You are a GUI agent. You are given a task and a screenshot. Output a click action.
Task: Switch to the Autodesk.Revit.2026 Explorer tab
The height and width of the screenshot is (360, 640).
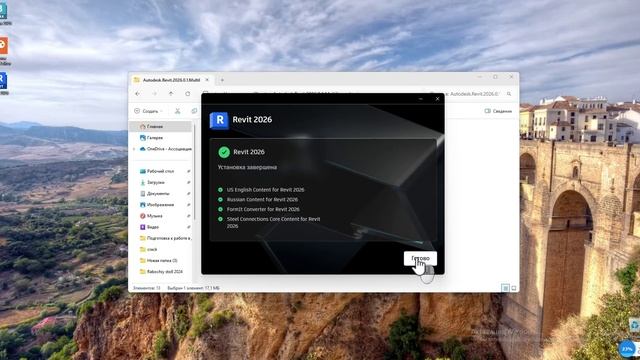[x=171, y=80]
